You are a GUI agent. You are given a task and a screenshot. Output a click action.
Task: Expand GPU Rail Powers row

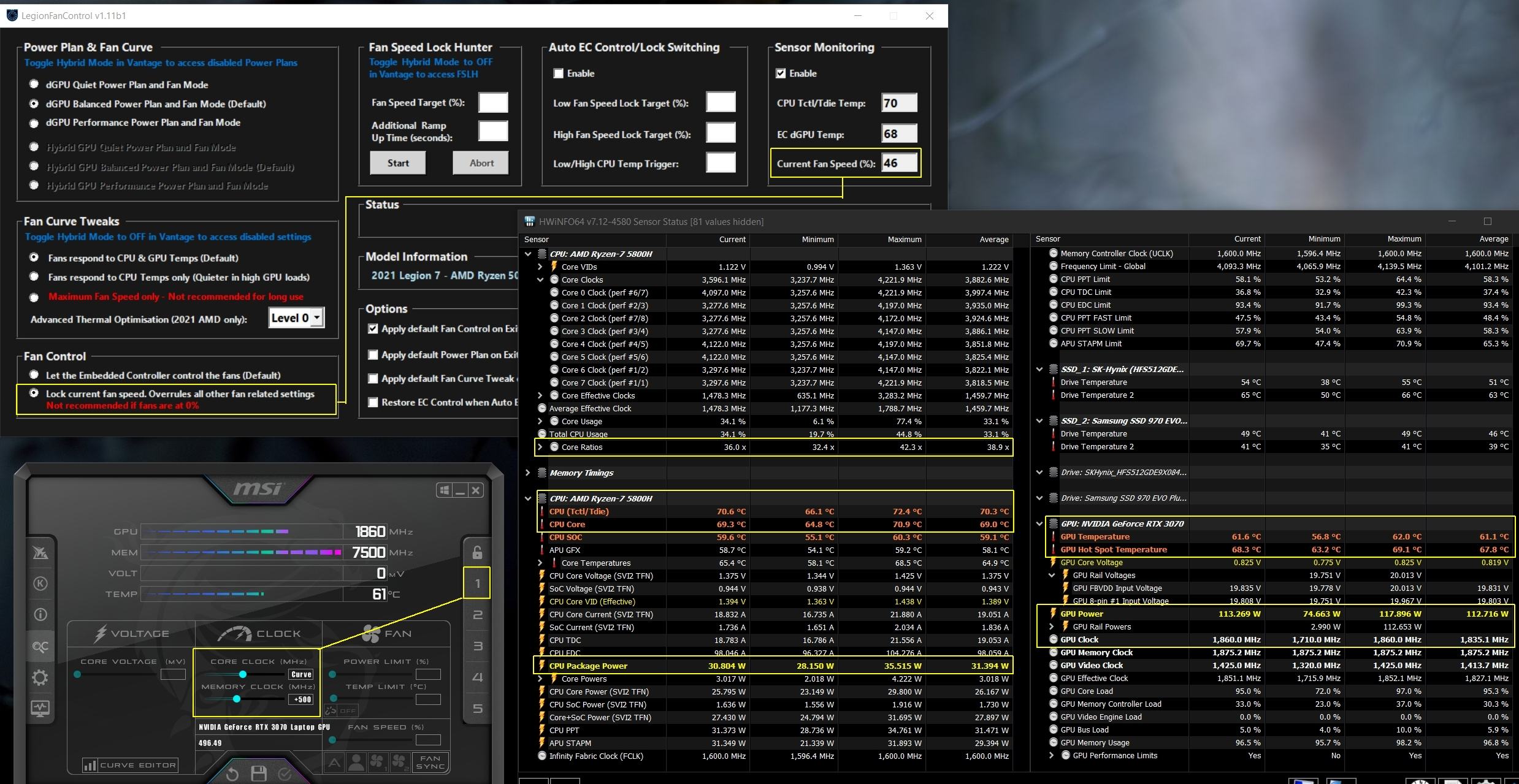point(1052,626)
